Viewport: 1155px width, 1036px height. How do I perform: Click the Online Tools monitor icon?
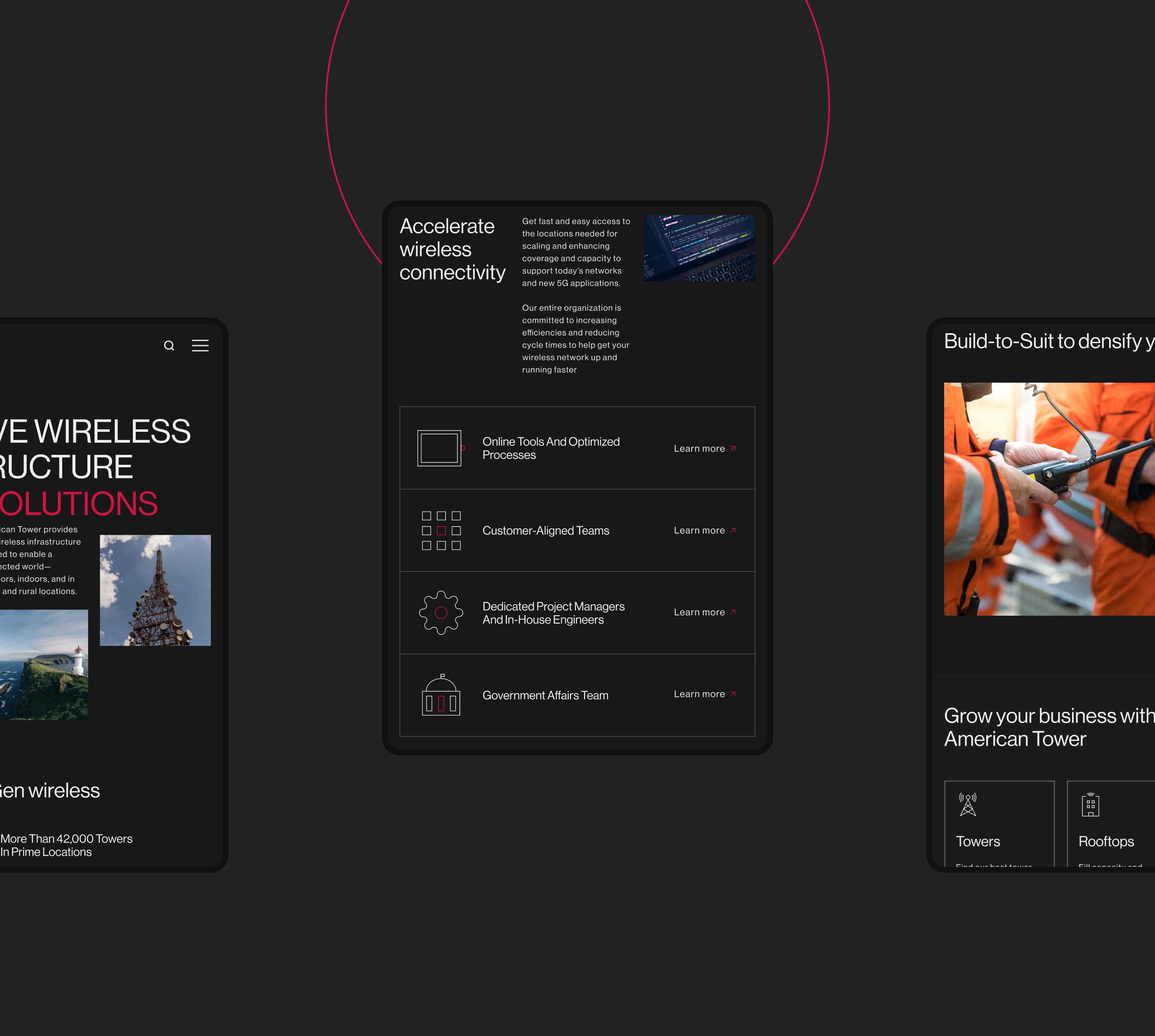pos(439,448)
